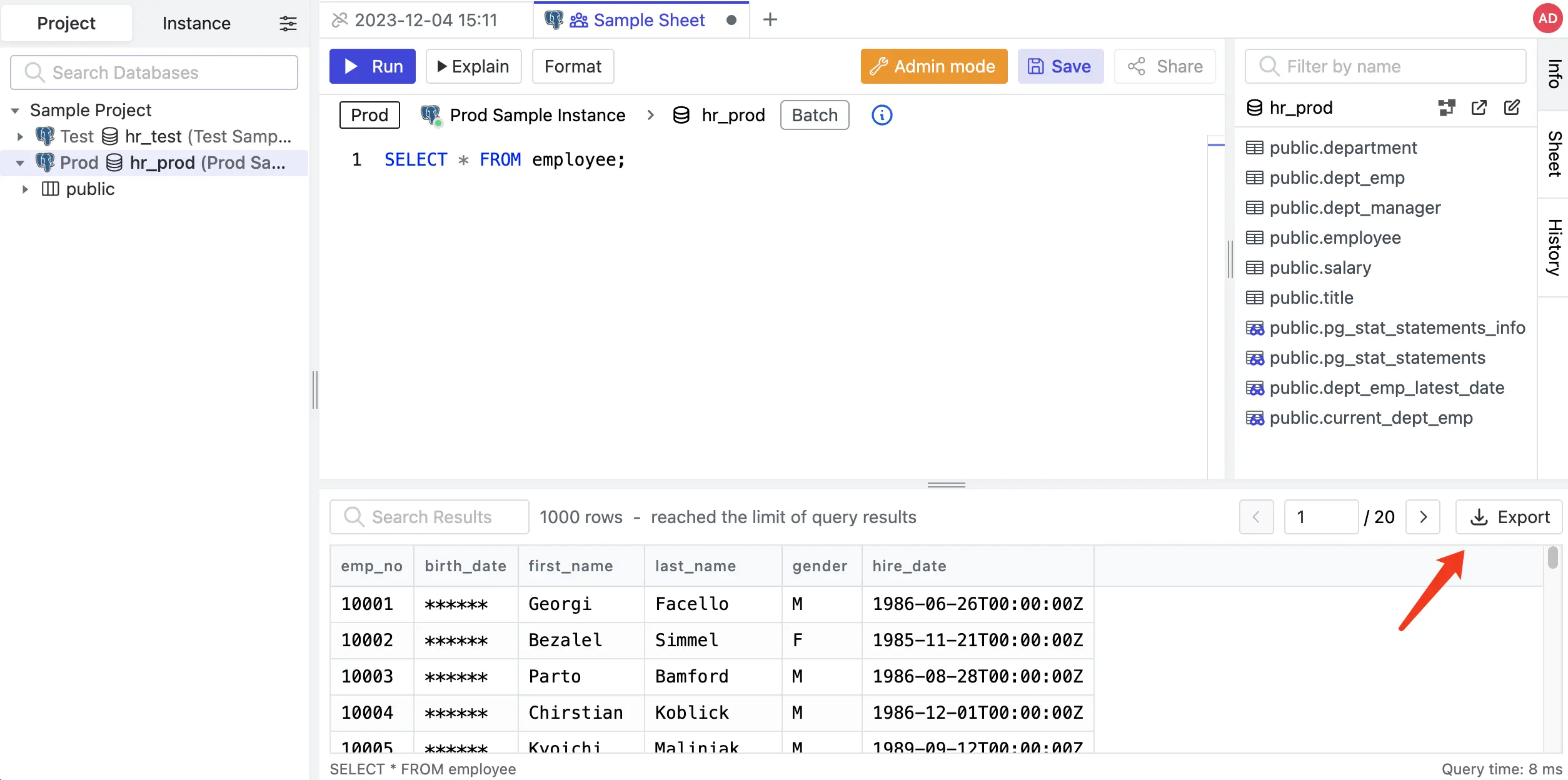Viewport: 1568px width, 780px height.
Task: Click the Test elephant instance icon
Action: (44, 136)
